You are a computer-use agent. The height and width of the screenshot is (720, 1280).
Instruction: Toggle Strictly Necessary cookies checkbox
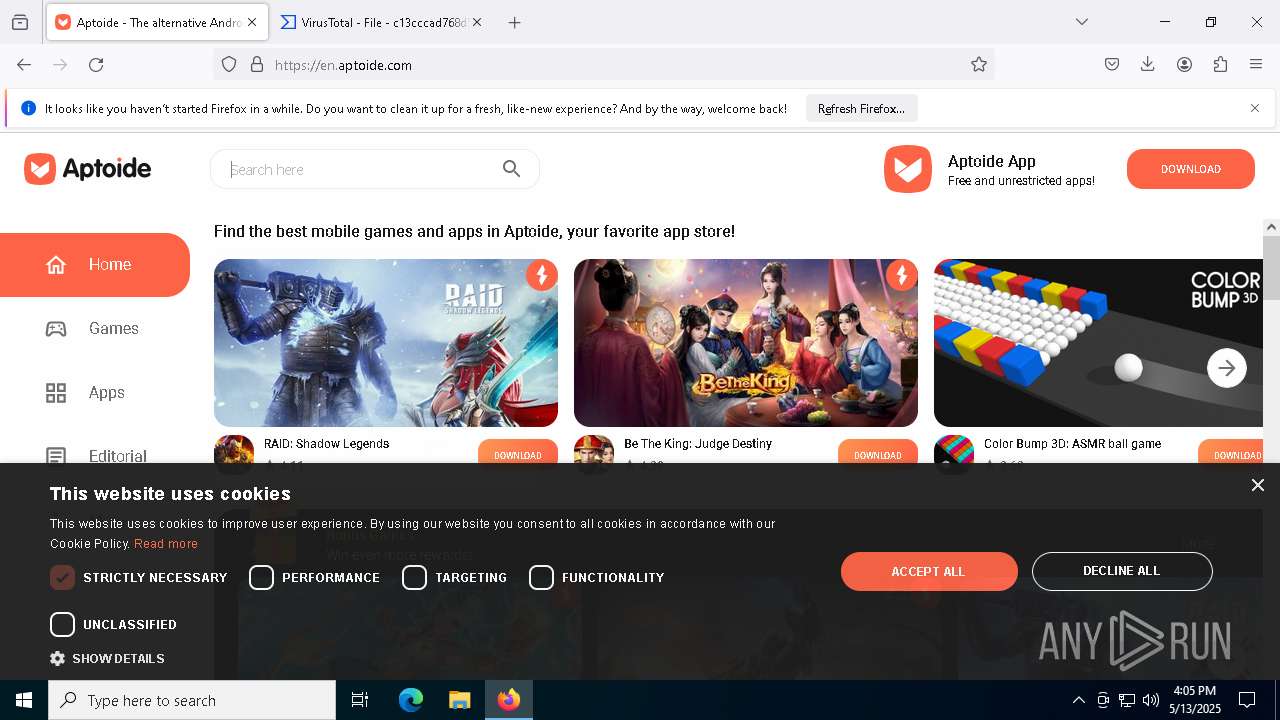click(x=62, y=578)
